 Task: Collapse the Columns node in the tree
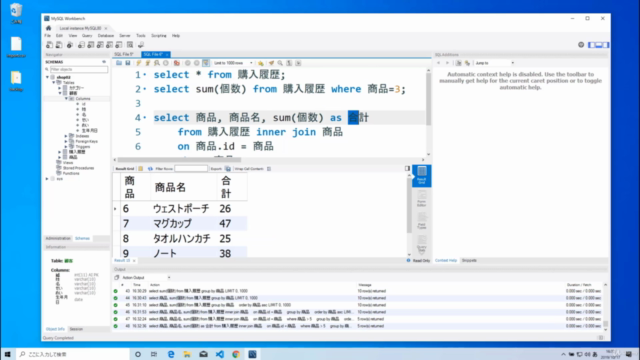[66, 99]
